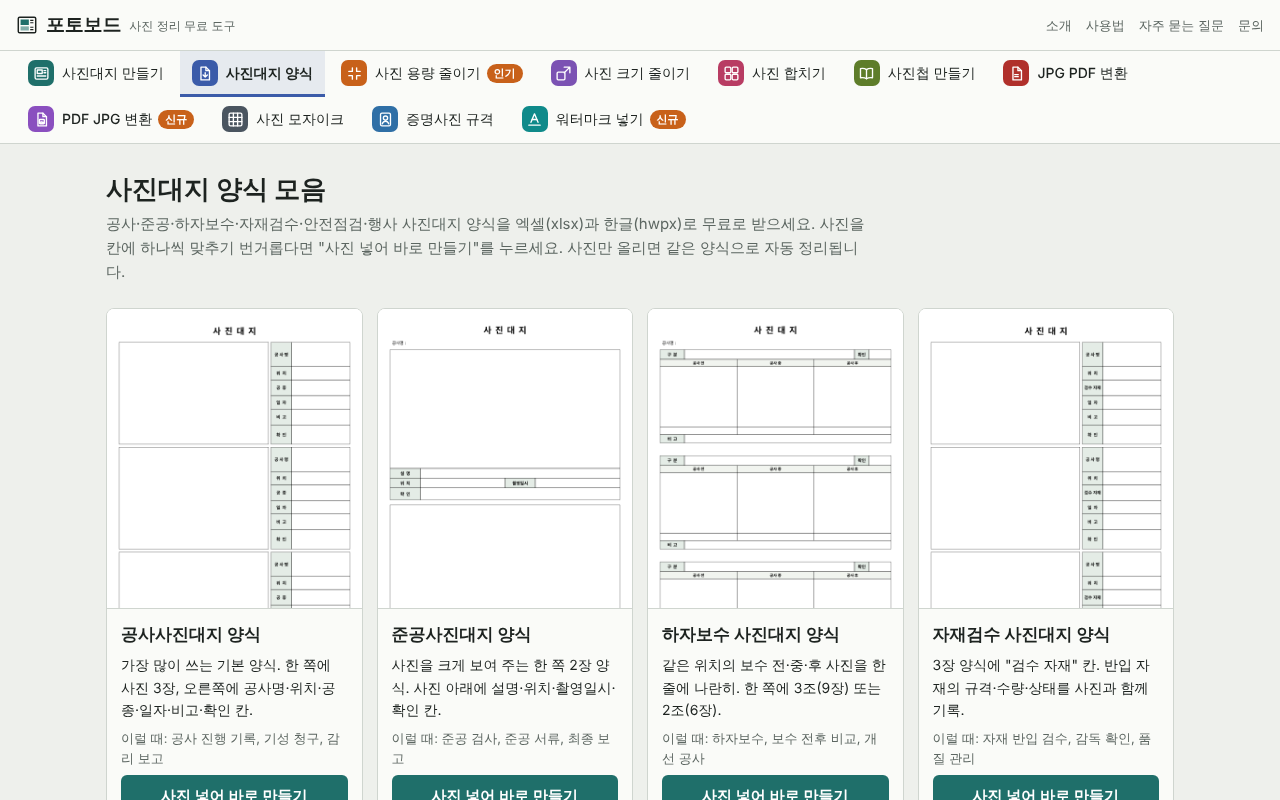Open the 사진대지 만들기 tab

click(96, 73)
